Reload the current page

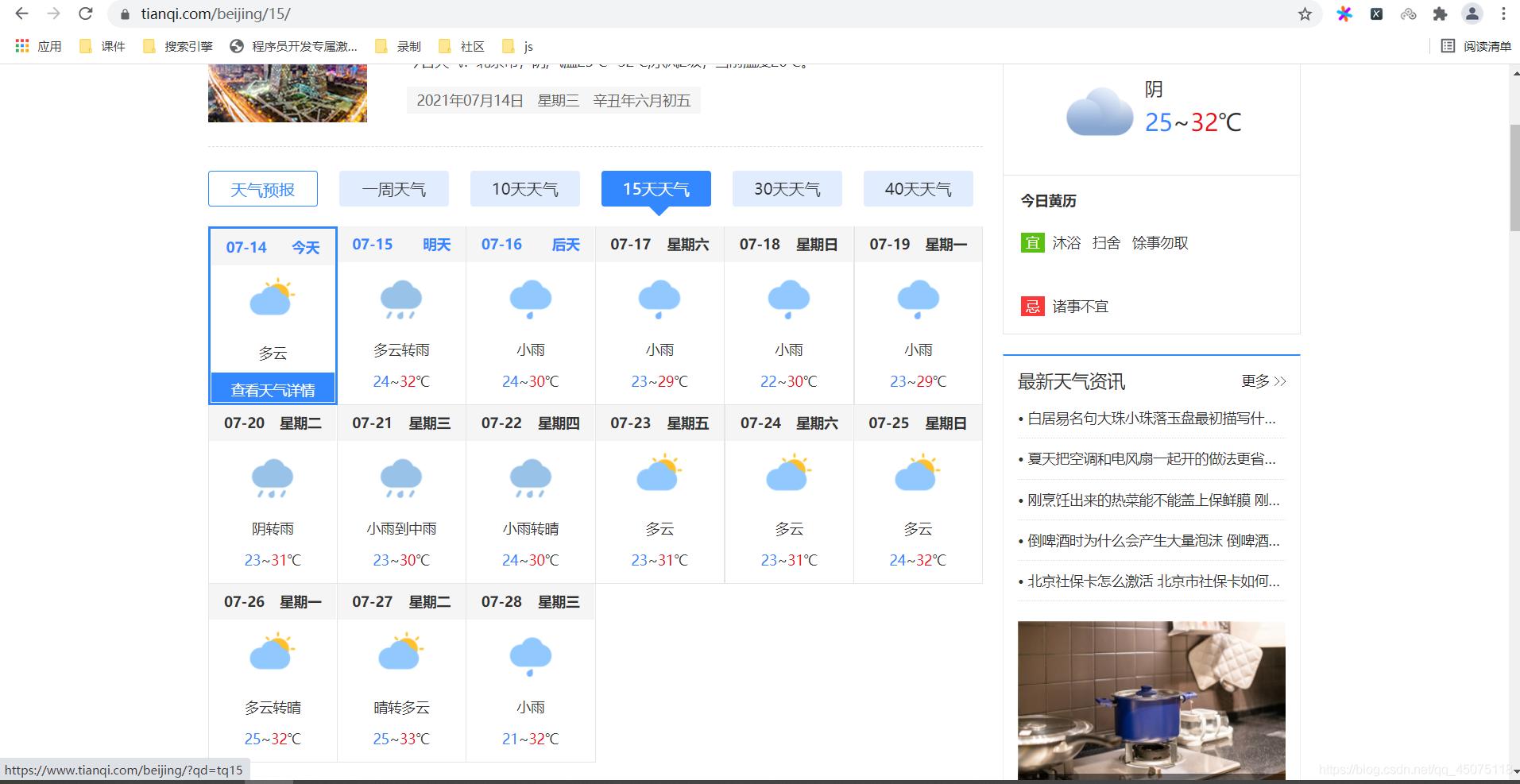pos(86,14)
